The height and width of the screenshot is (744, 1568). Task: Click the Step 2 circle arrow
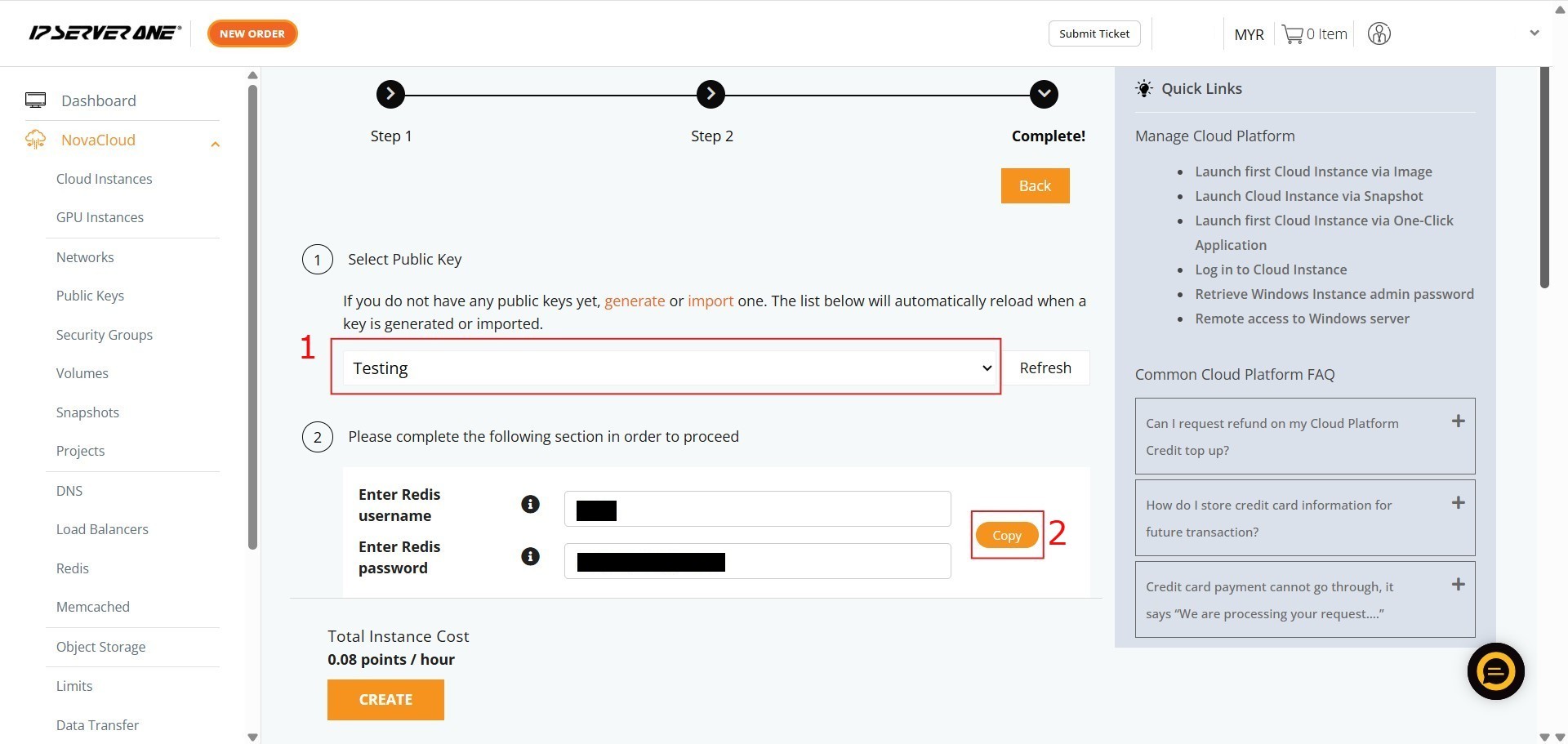pos(710,94)
